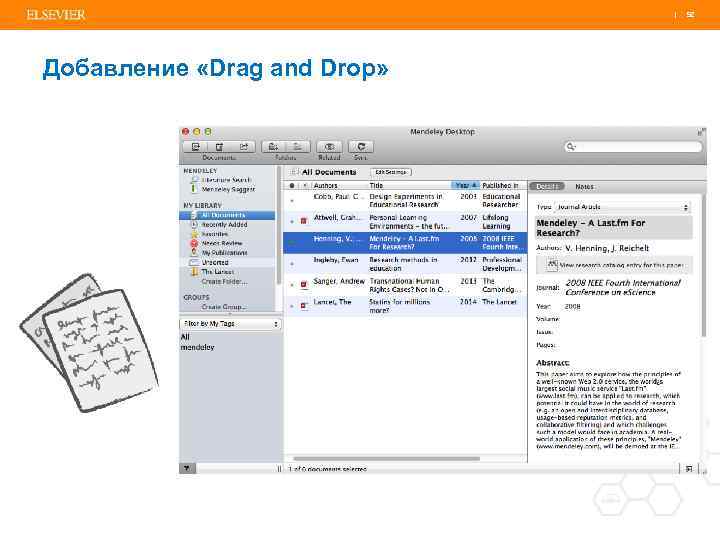This screenshot has width=720, height=540.
Task: Click the Authors V. Henning, J. Reichelt field
Action: (607, 248)
